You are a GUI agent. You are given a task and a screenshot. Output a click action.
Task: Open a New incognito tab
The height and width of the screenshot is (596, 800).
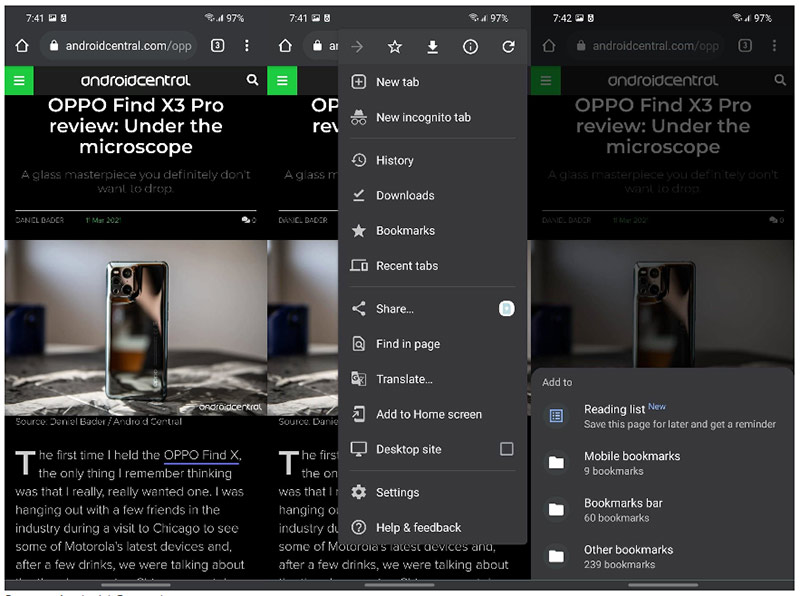433,117
